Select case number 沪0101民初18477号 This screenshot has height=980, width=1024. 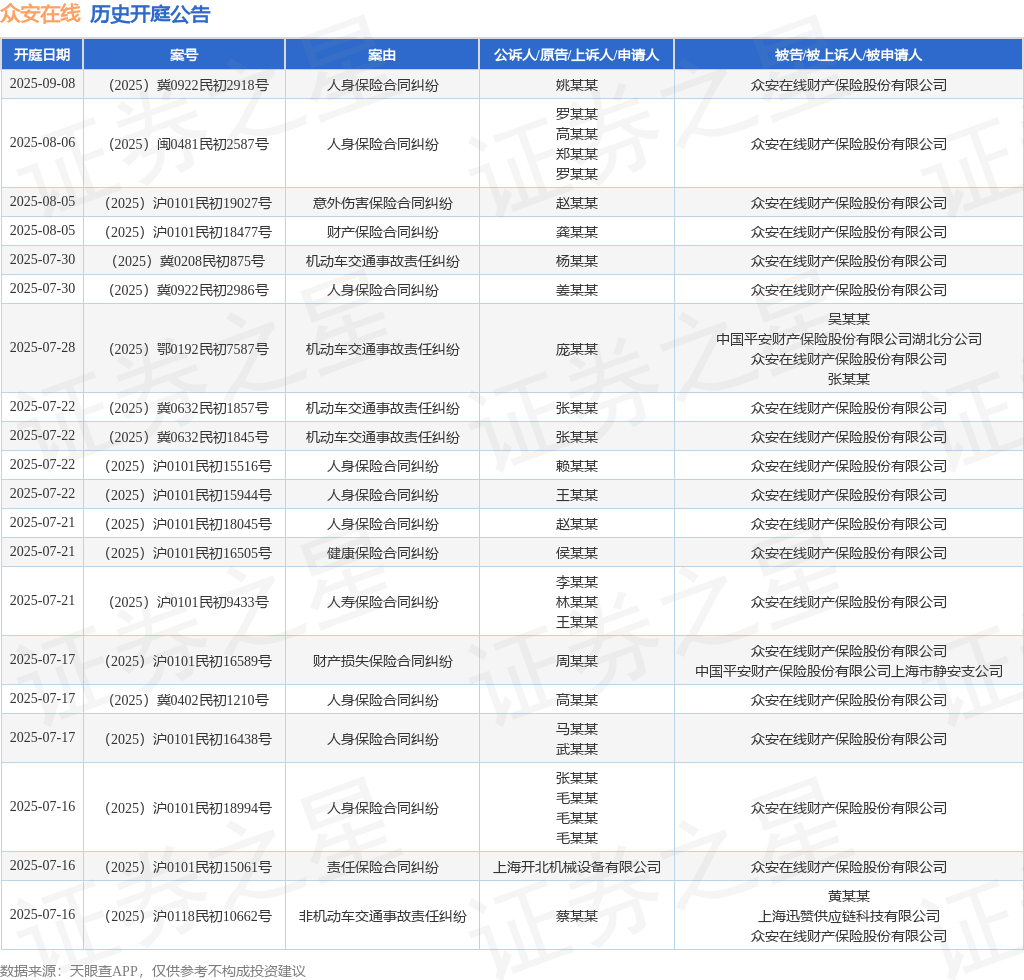(x=188, y=232)
